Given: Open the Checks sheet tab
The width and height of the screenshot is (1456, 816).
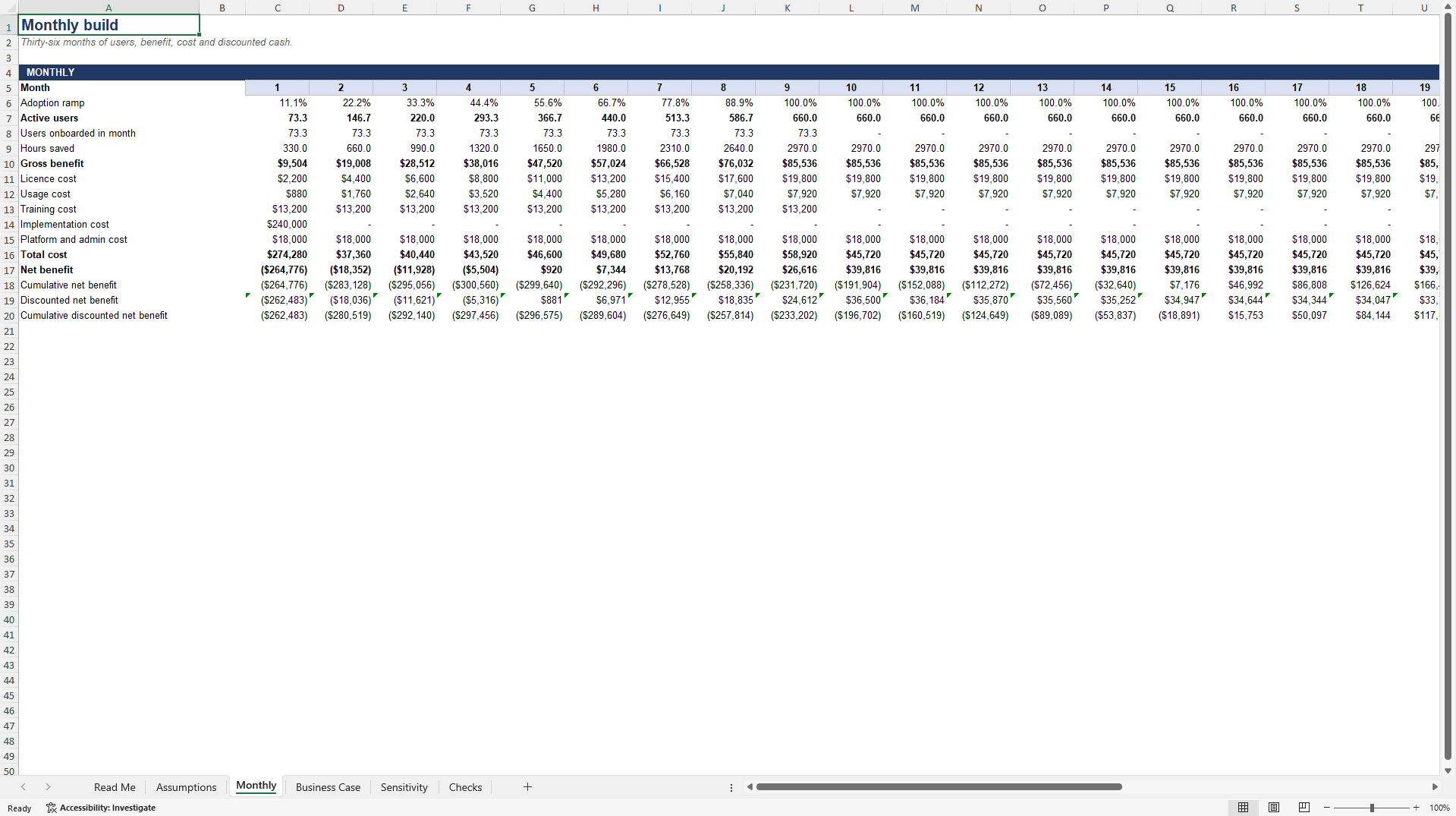Looking at the screenshot, I should click(x=465, y=787).
